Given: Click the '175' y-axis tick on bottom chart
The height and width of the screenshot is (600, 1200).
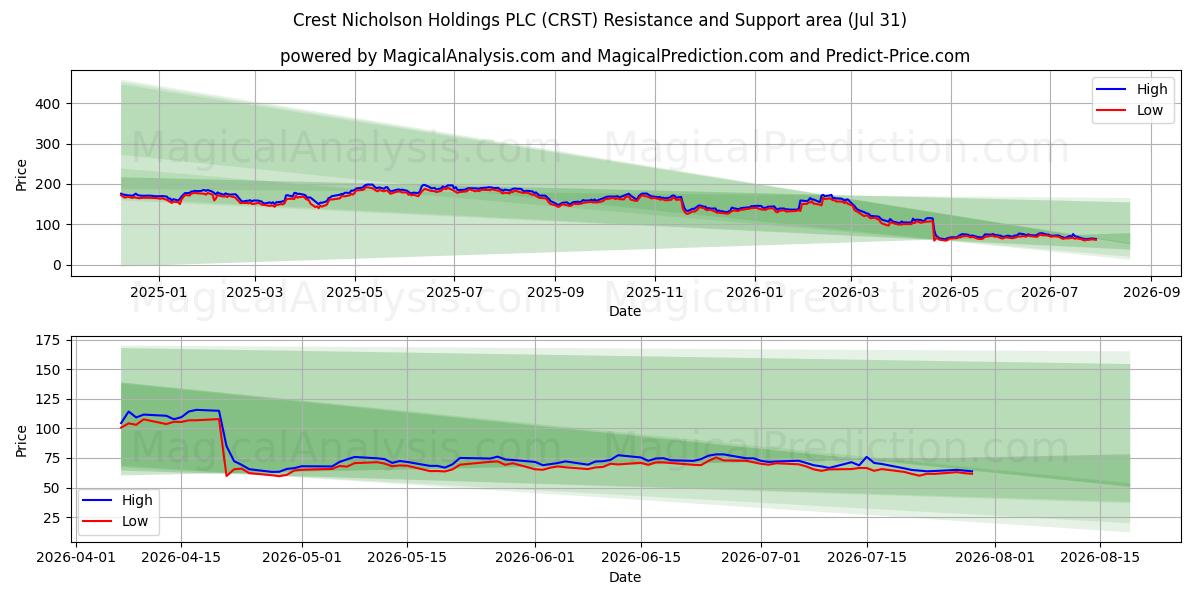Looking at the screenshot, I should pyautogui.click(x=50, y=341).
